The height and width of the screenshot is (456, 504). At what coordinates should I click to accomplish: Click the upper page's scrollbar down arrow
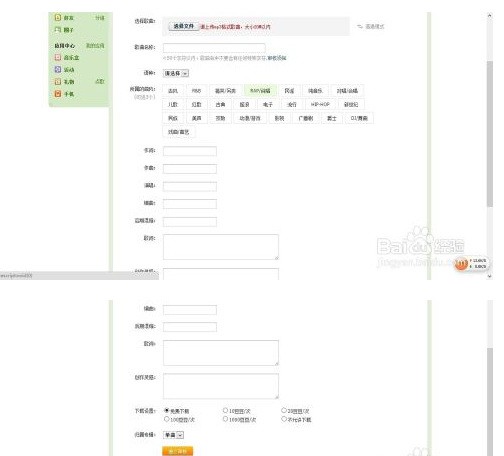point(490,276)
